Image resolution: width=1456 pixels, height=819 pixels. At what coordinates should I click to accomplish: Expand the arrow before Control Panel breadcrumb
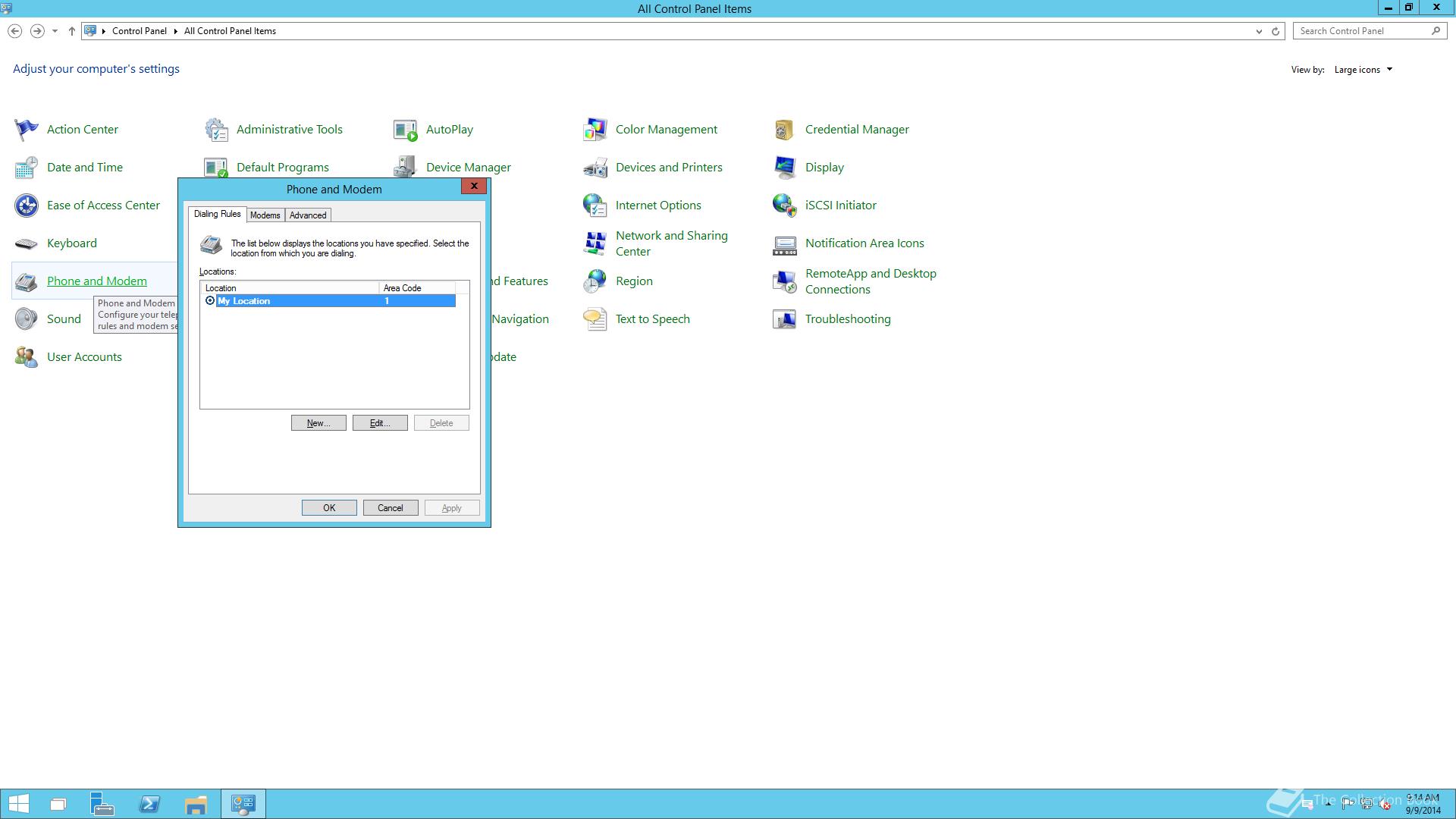[x=104, y=31]
